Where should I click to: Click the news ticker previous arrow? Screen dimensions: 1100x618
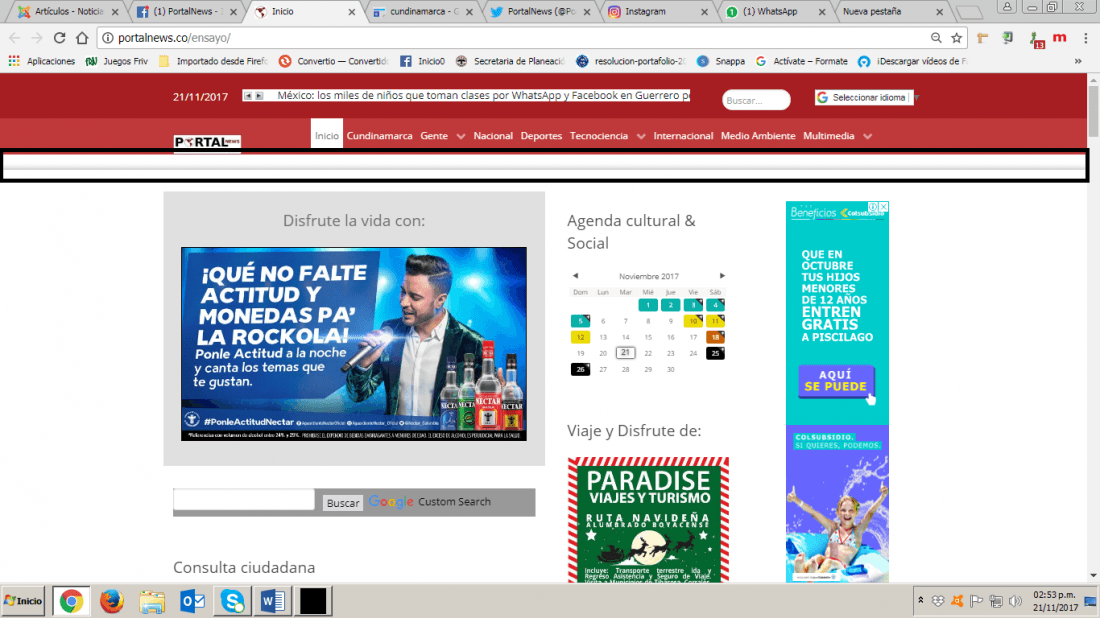pyautogui.click(x=248, y=95)
